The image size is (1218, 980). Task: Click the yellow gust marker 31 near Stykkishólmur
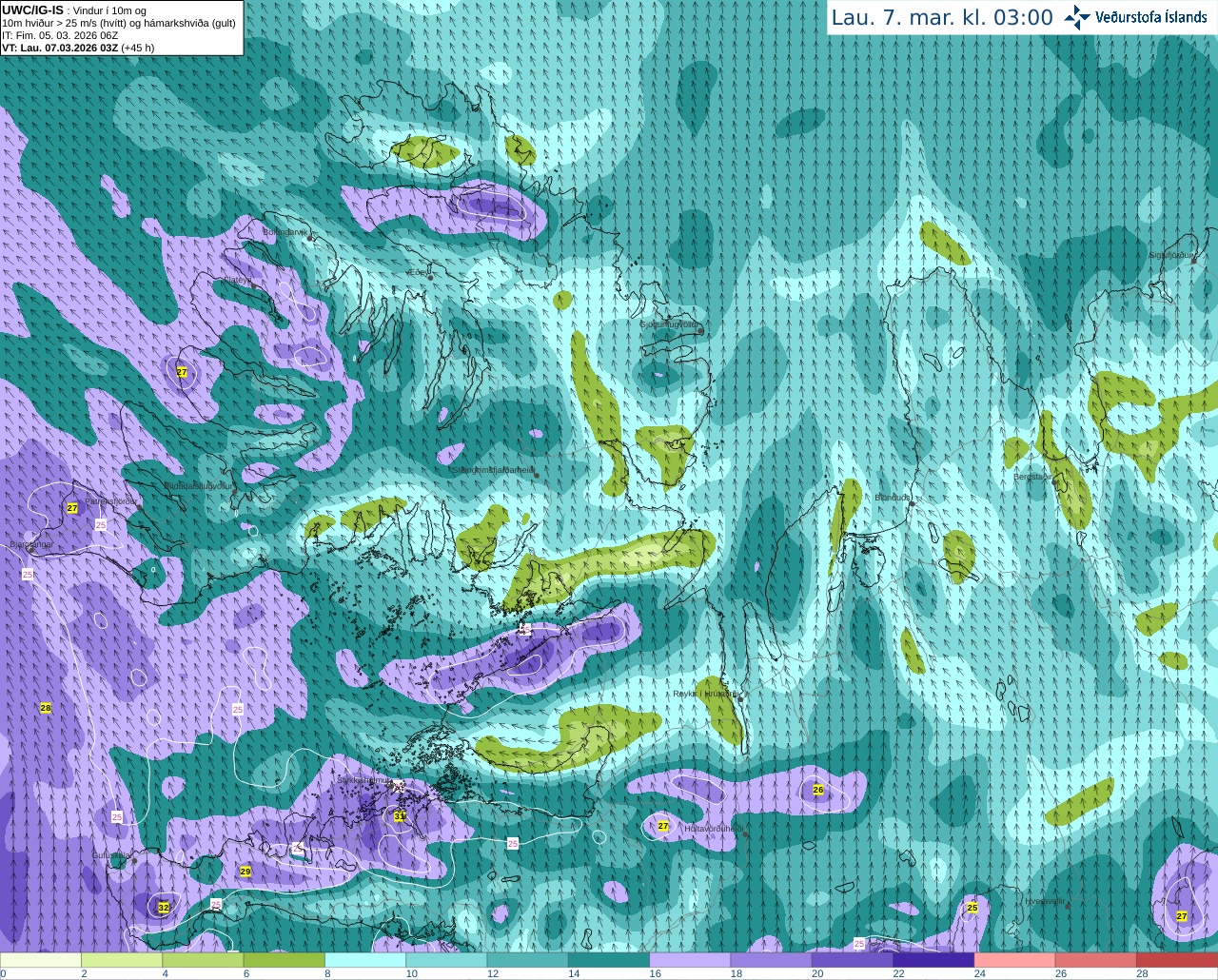point(400,816)
